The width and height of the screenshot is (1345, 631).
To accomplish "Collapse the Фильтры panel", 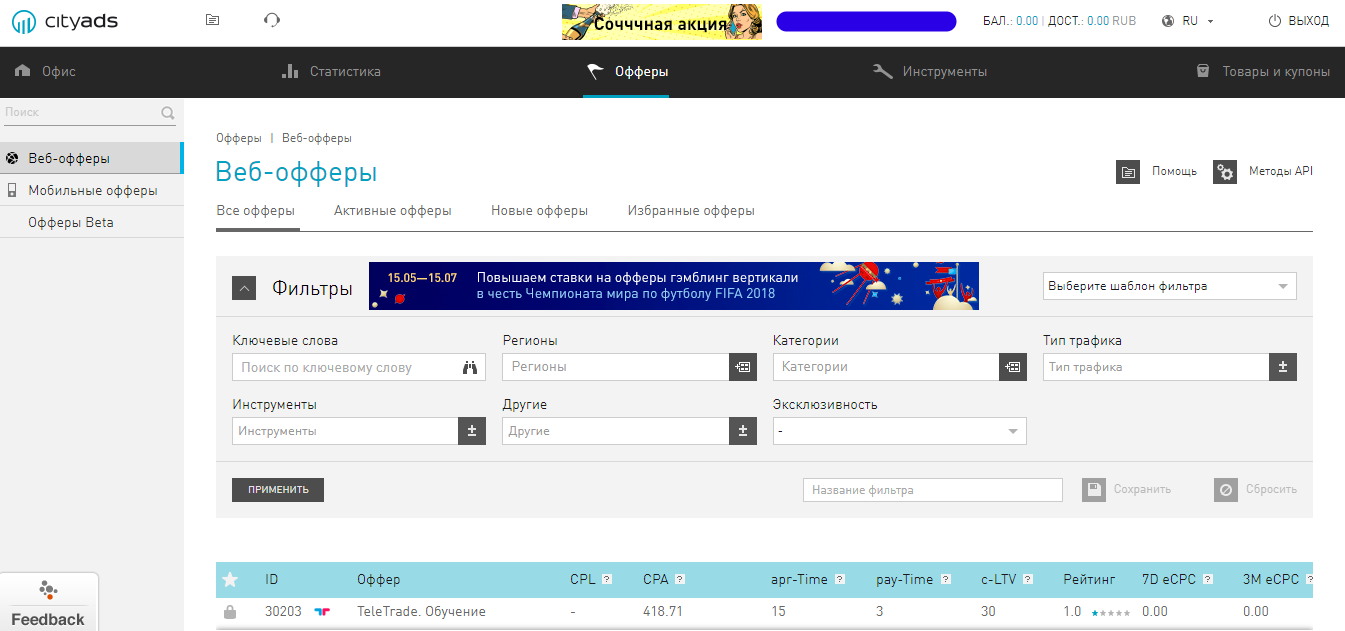I will pos(244,288).
